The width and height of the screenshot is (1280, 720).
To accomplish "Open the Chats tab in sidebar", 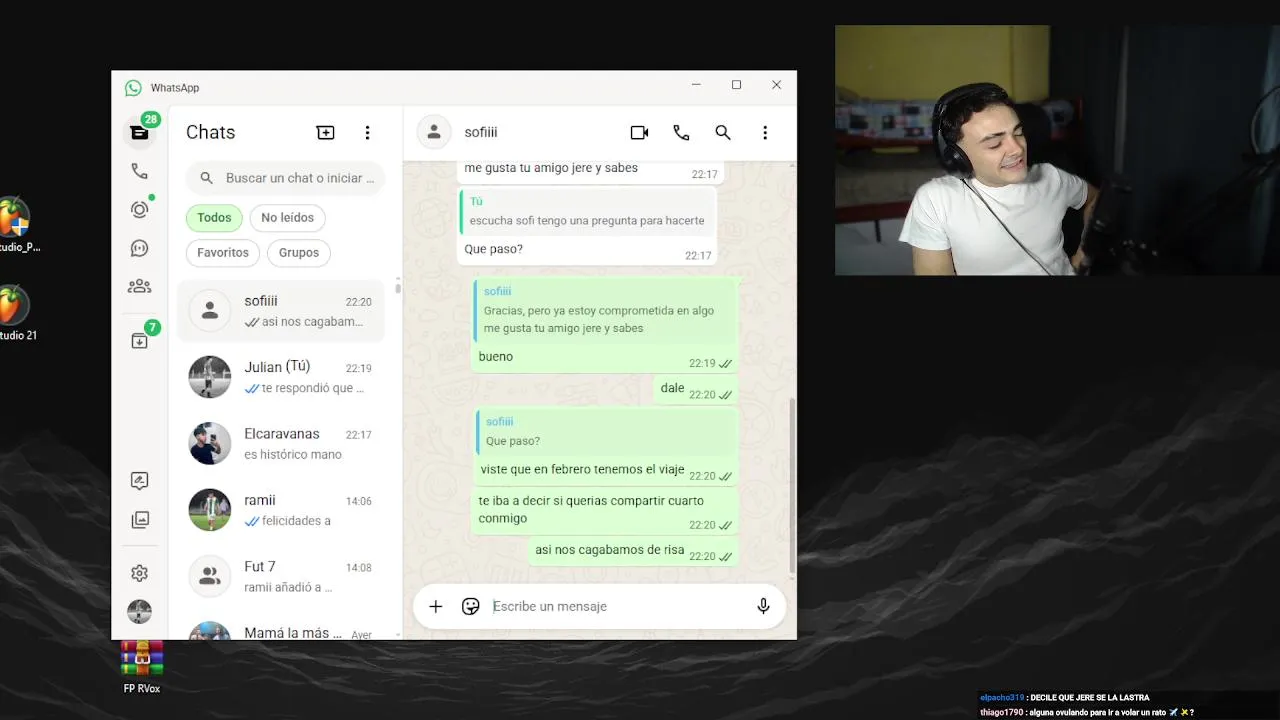I will [139, 132].
